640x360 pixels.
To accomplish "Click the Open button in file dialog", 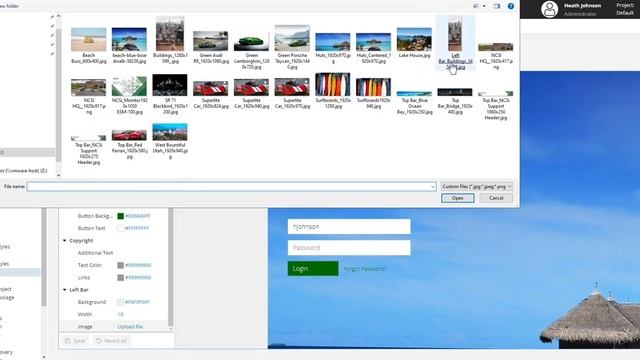I will pyautogui.click(x=458, y=198).
